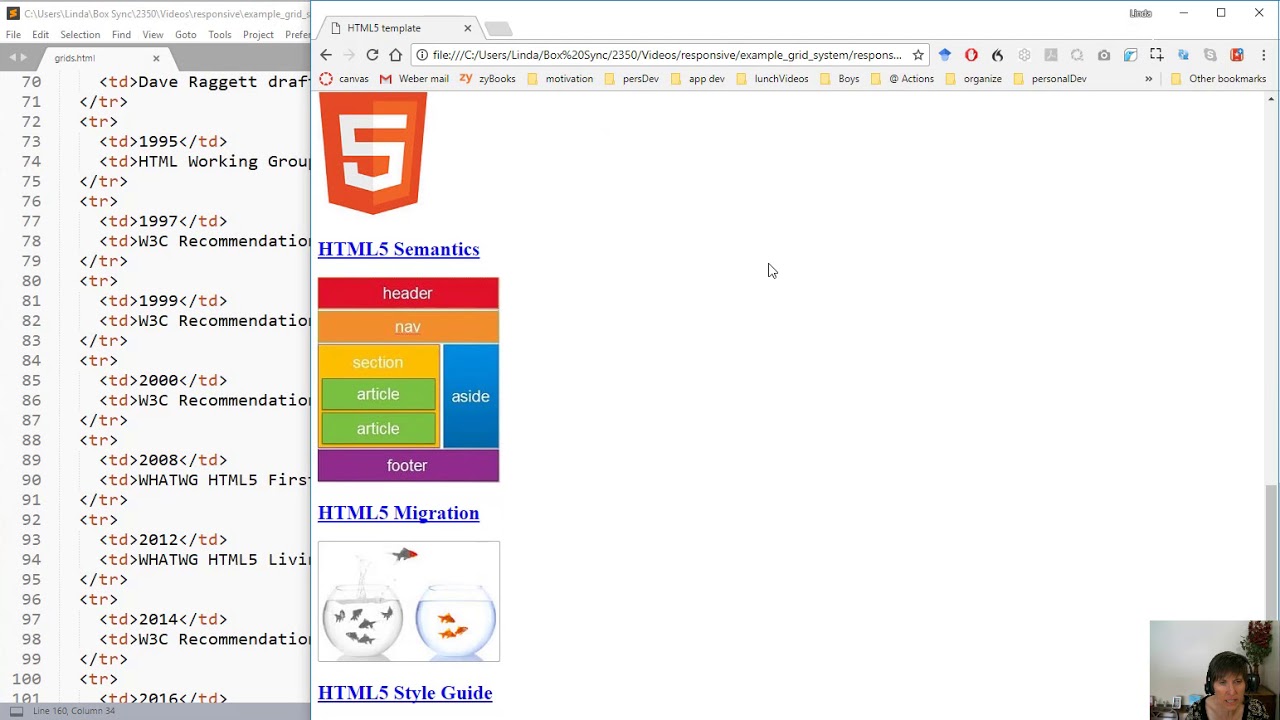
Task: Open the @ Actions bookmarks folder
Action: pos(902,79)
